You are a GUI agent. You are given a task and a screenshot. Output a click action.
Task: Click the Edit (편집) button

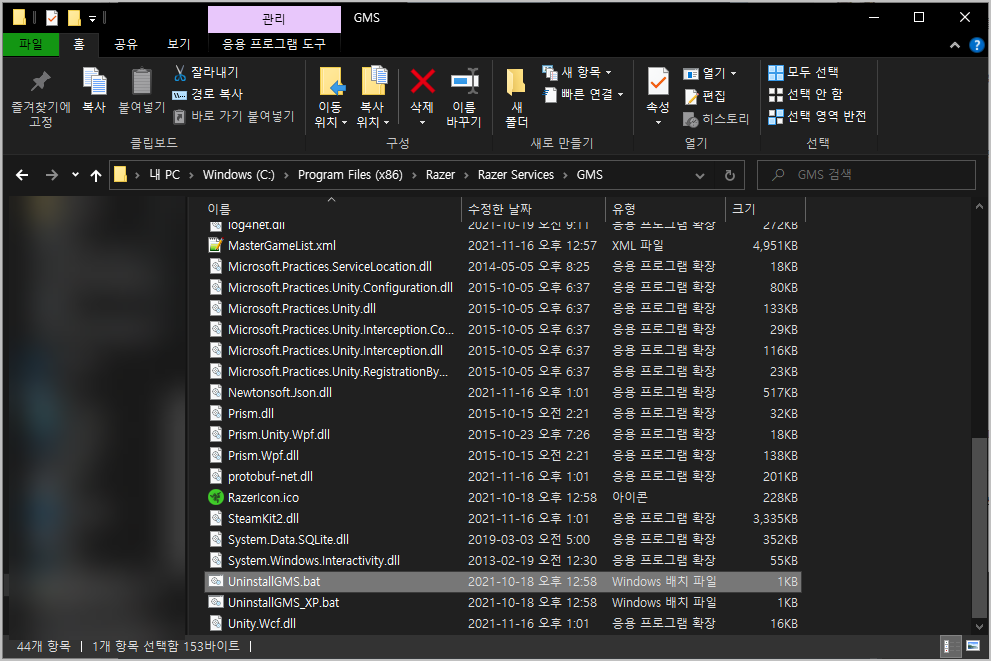[705, 96]
